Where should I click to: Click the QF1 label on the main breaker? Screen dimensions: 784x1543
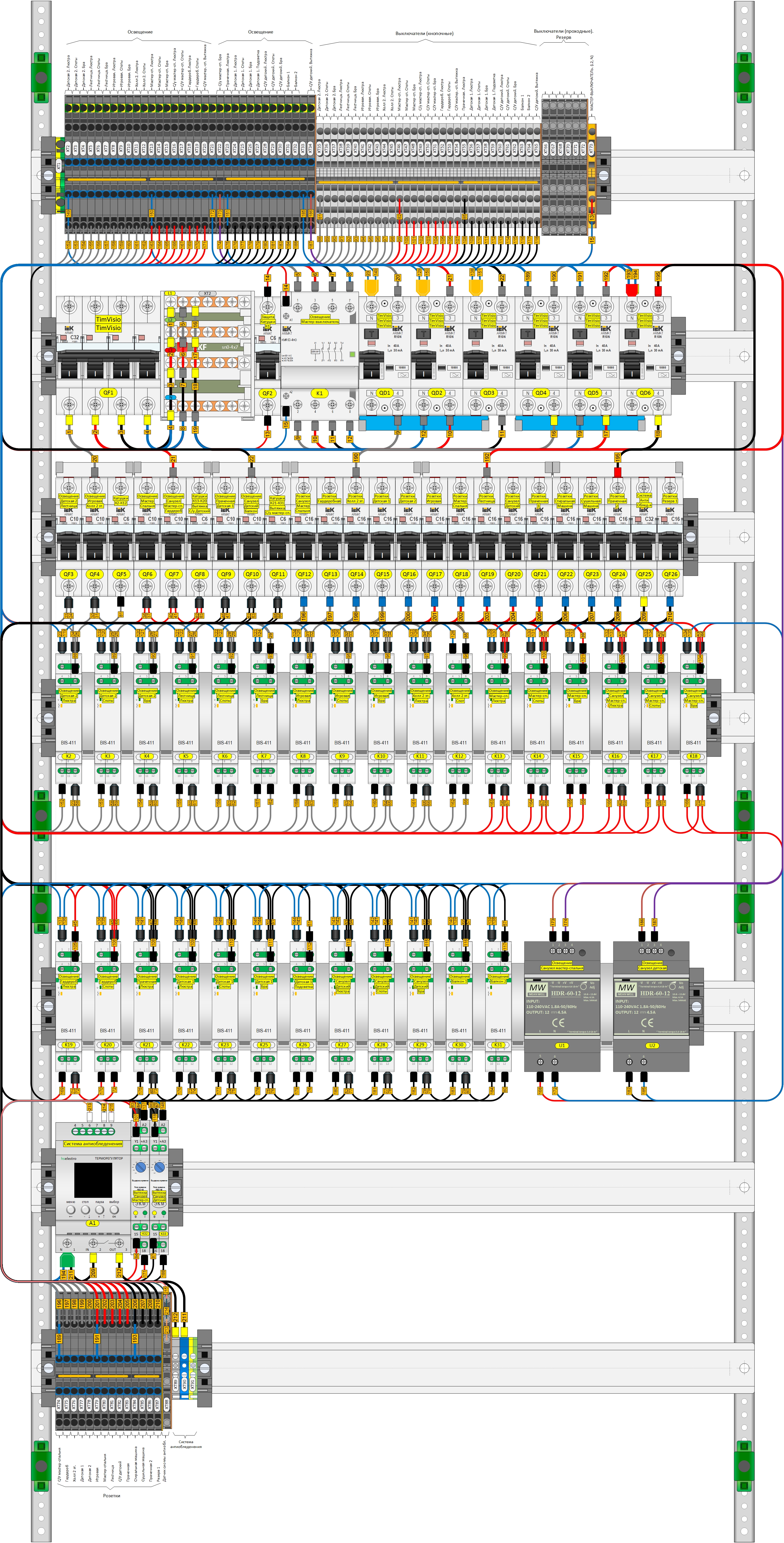click(108, 393)
